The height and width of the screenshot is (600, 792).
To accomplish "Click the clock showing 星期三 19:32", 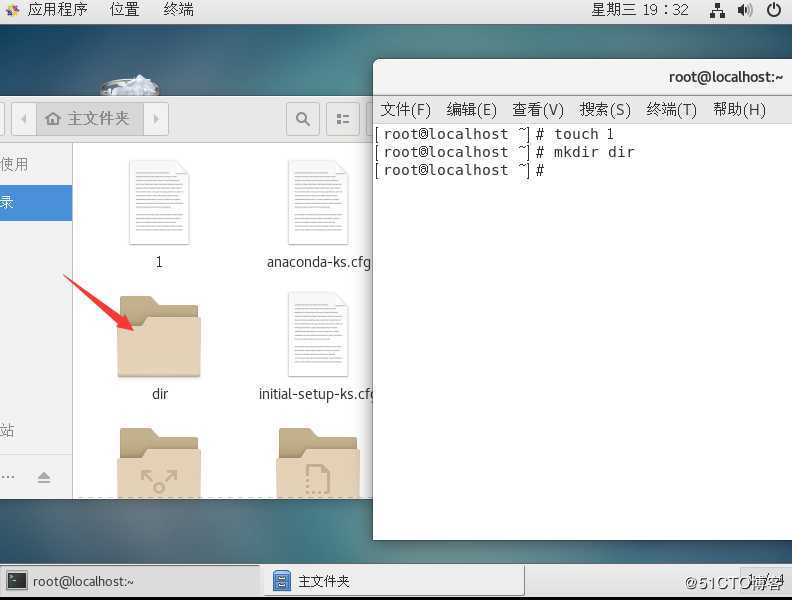I will pyautogui.click(x=639, y=10).
